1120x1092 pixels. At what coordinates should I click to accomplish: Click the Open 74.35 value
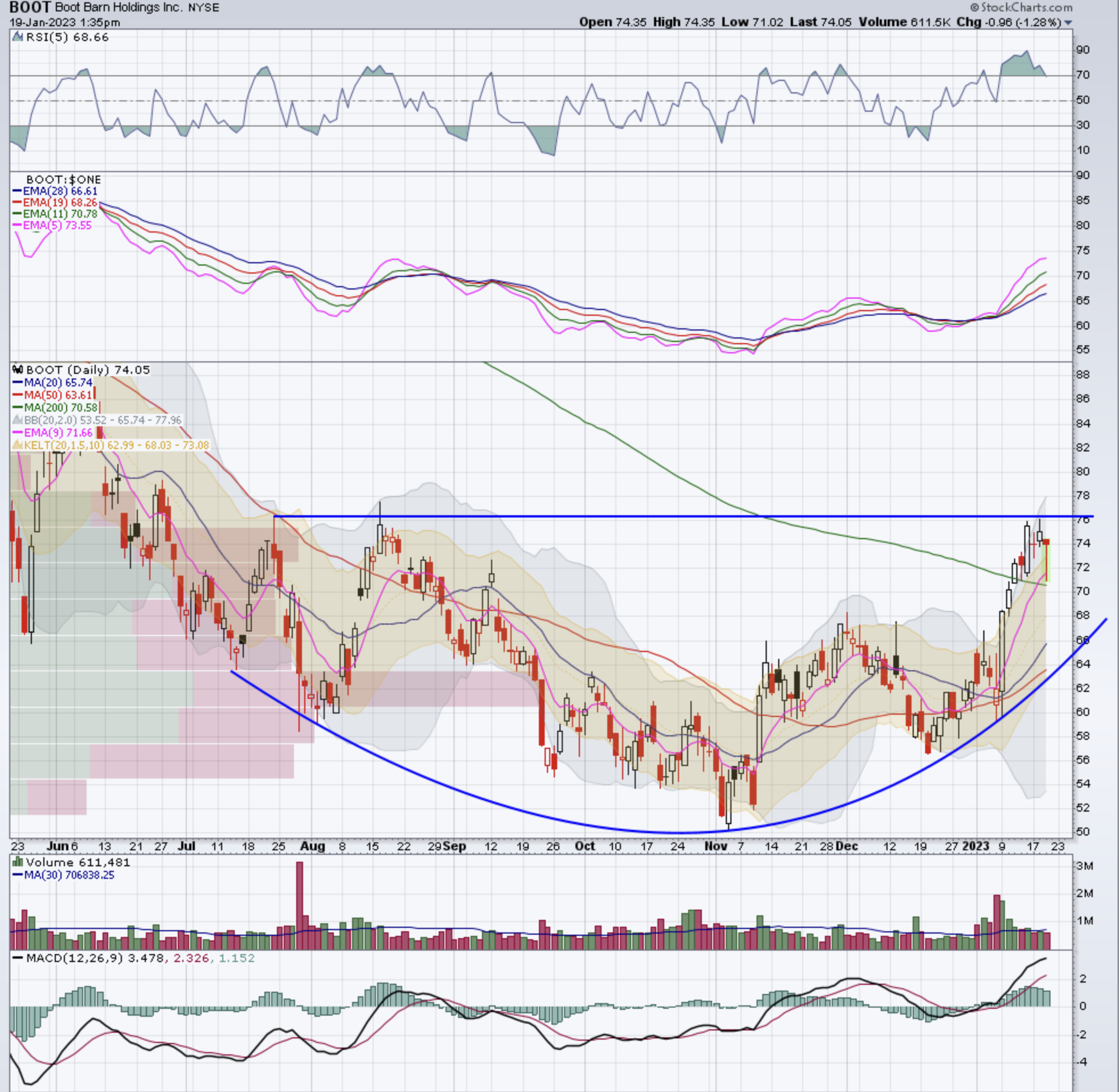point(613,22)
